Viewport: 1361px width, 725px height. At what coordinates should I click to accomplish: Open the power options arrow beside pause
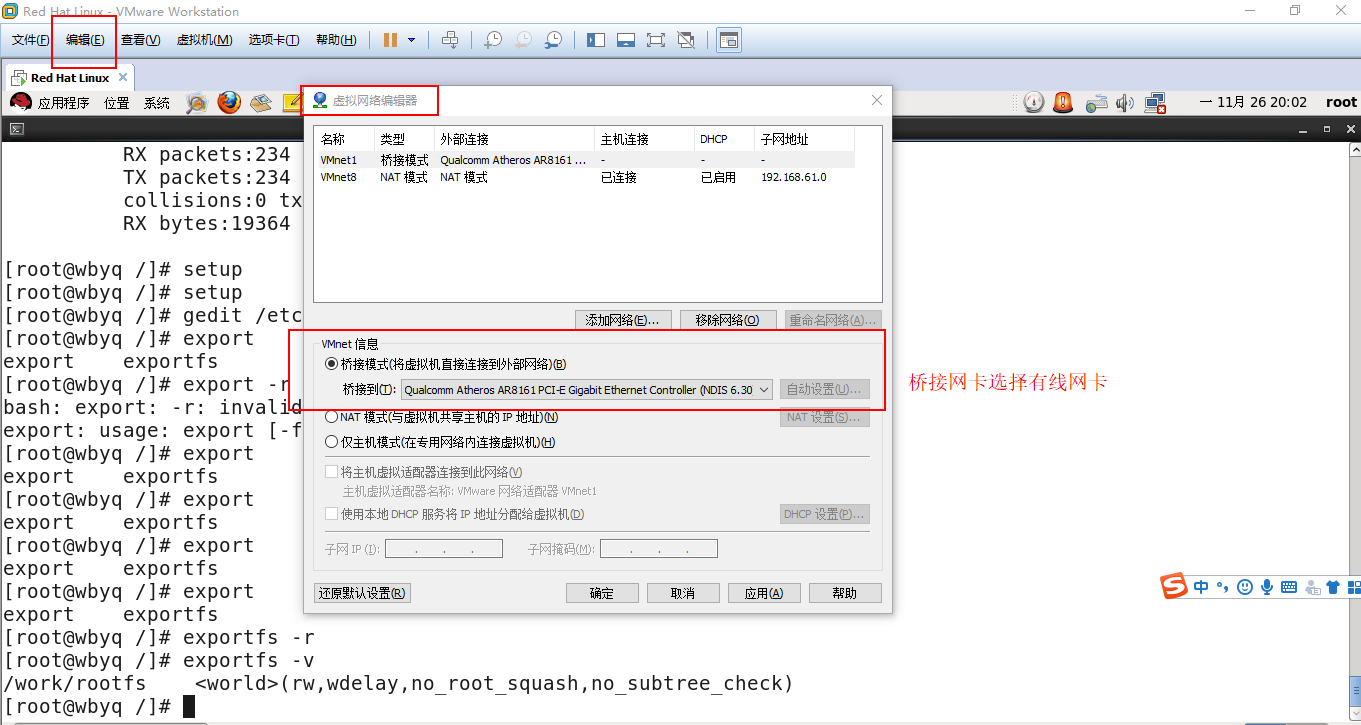coord(411,40)
